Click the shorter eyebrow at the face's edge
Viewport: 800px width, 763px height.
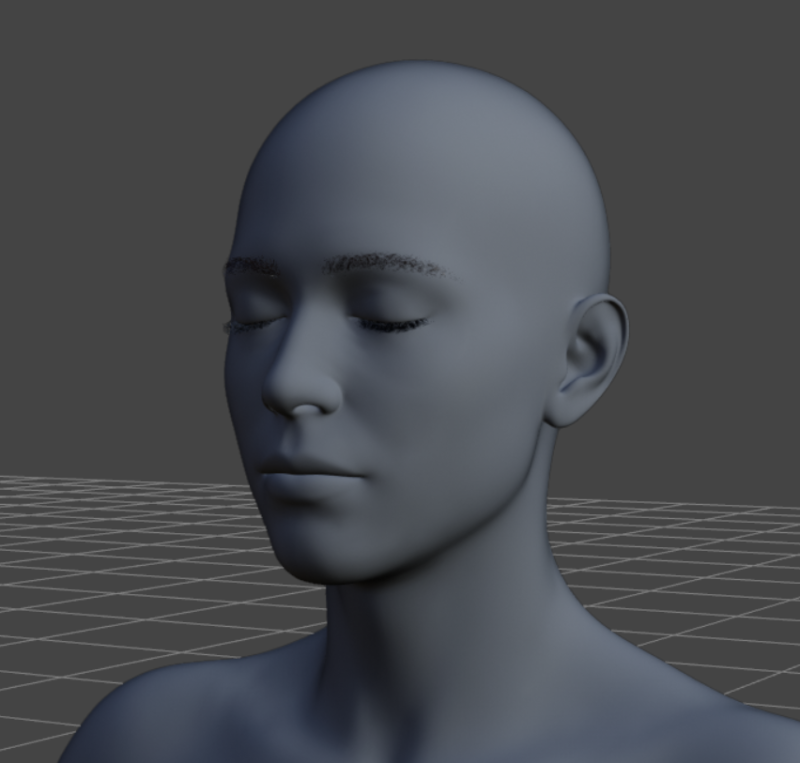(x=252, y=267)
